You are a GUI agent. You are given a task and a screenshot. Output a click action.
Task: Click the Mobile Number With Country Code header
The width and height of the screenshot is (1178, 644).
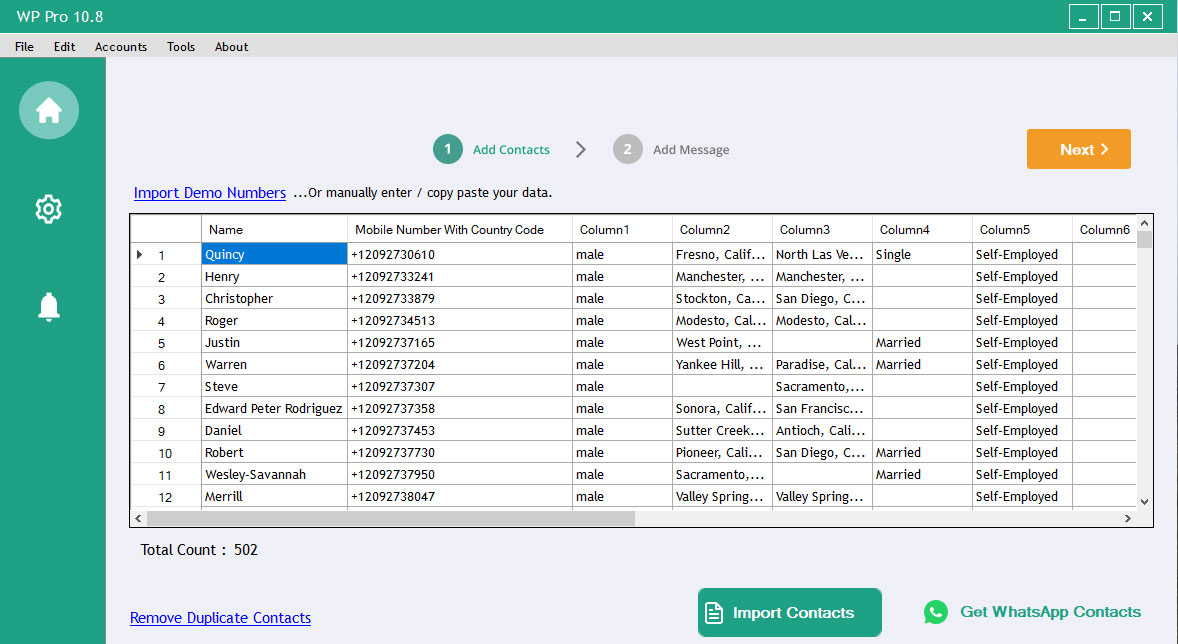coord(460,230)
